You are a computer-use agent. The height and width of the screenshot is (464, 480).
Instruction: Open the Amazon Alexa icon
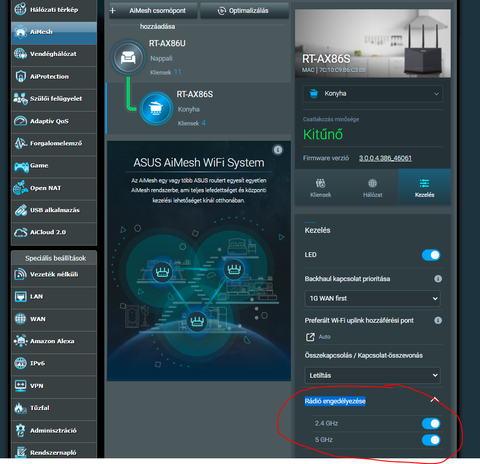click(x=20, y=341)
